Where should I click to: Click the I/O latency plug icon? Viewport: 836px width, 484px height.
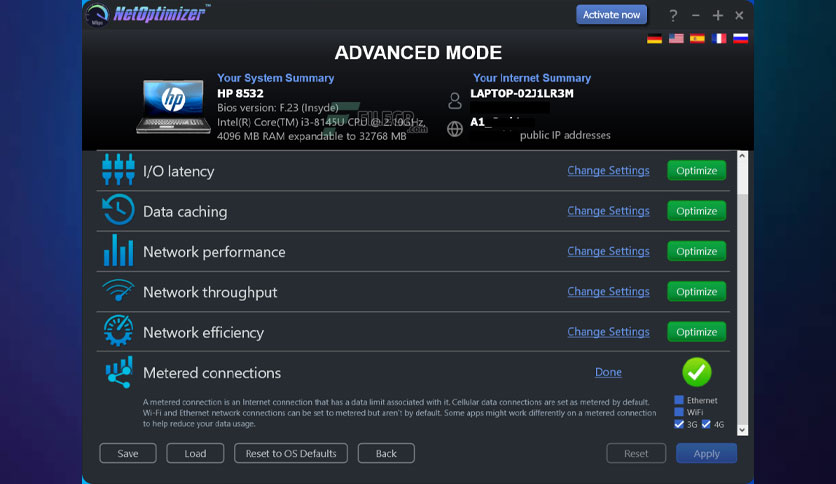(x=118, y=170)
